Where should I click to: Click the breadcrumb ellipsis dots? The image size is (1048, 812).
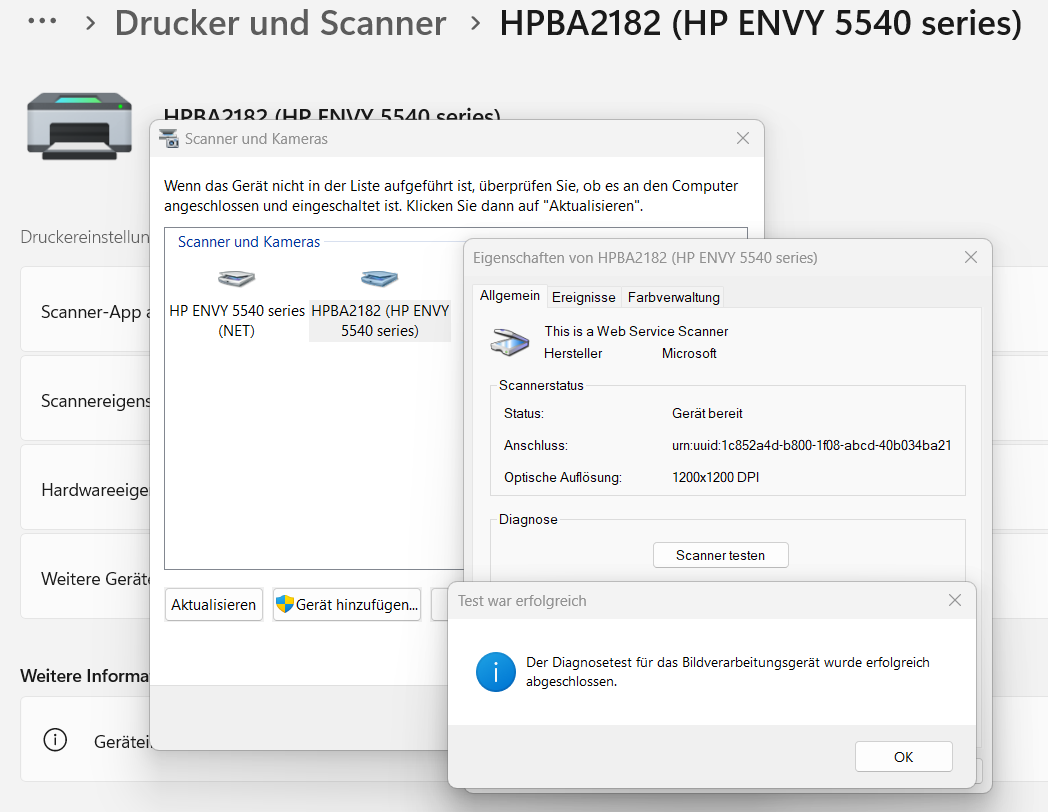click(x=42, y=21)
